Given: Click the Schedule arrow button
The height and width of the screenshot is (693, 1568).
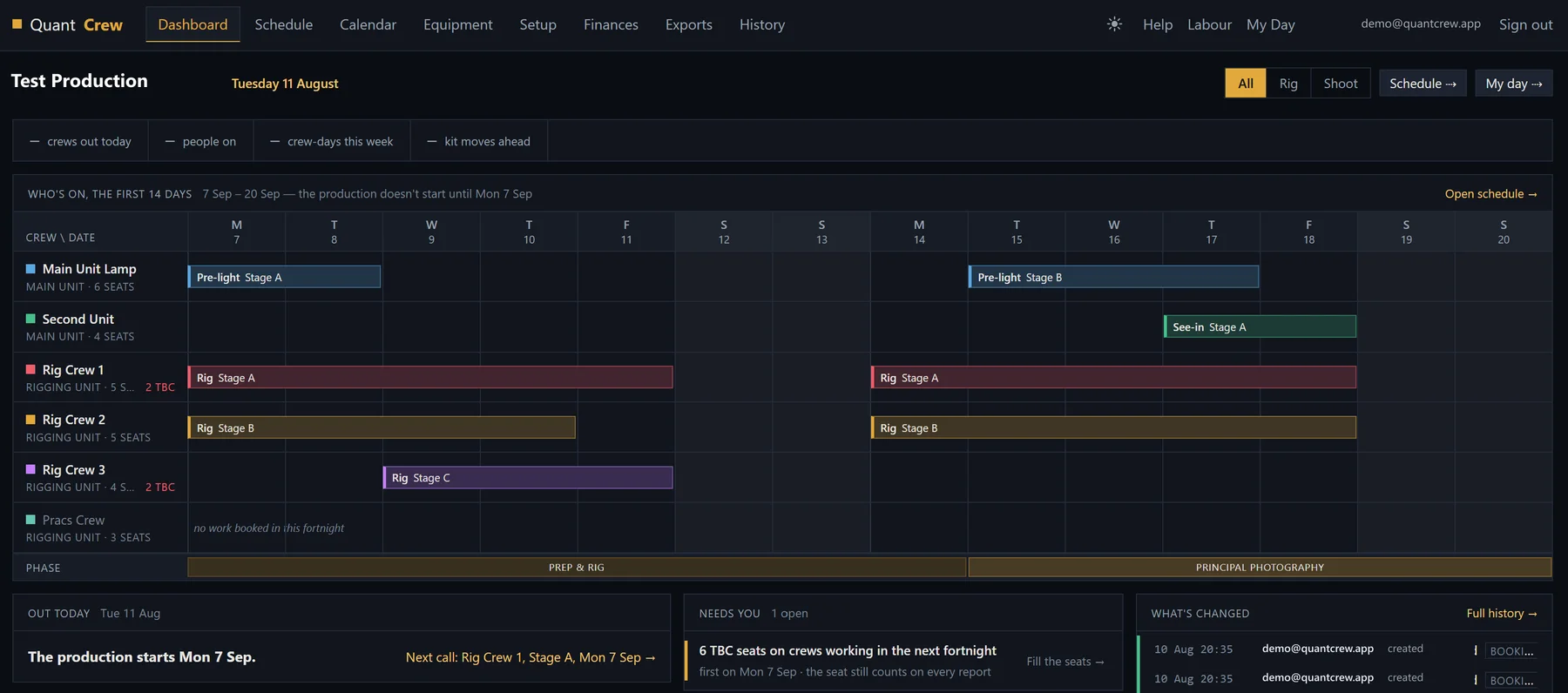Looking at the screenshot, I should coord(1423,84).
